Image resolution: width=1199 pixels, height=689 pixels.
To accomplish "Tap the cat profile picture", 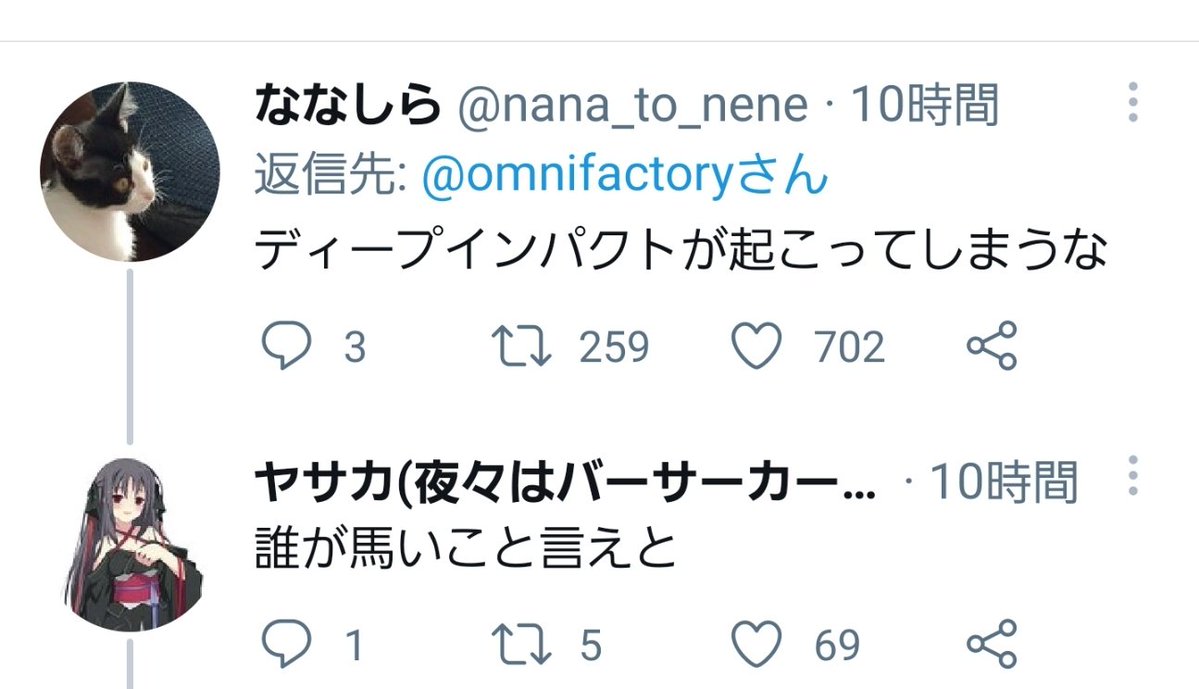I will point(130,171).
